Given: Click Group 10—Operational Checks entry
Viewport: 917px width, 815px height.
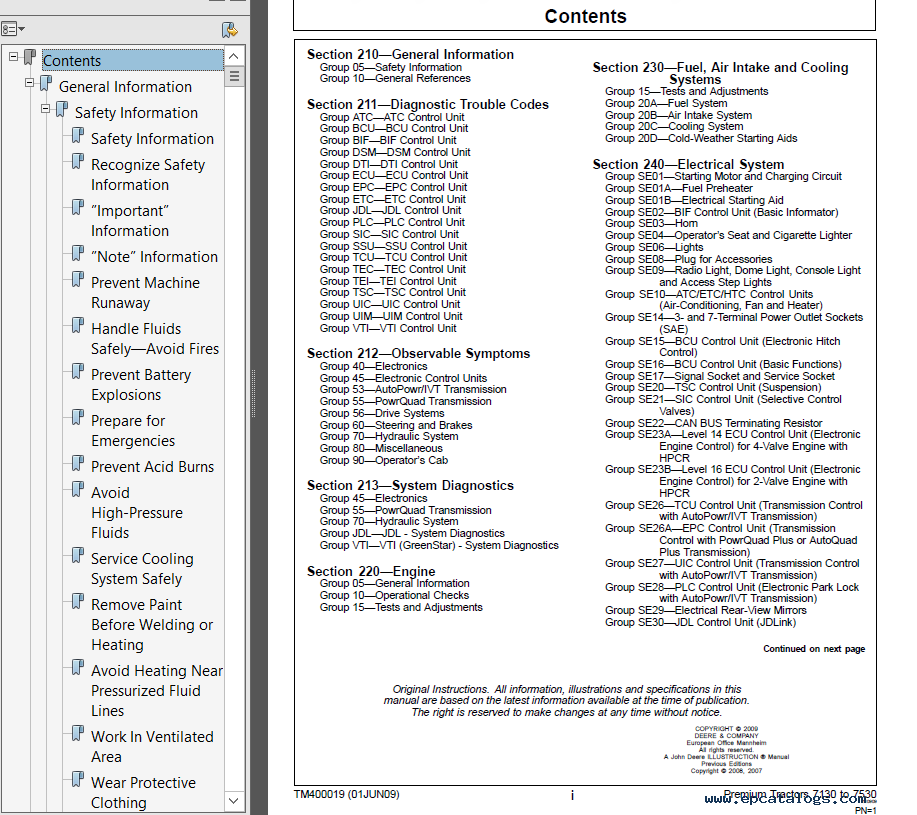Looking at the screenshot, I should [x=394, y=595].
